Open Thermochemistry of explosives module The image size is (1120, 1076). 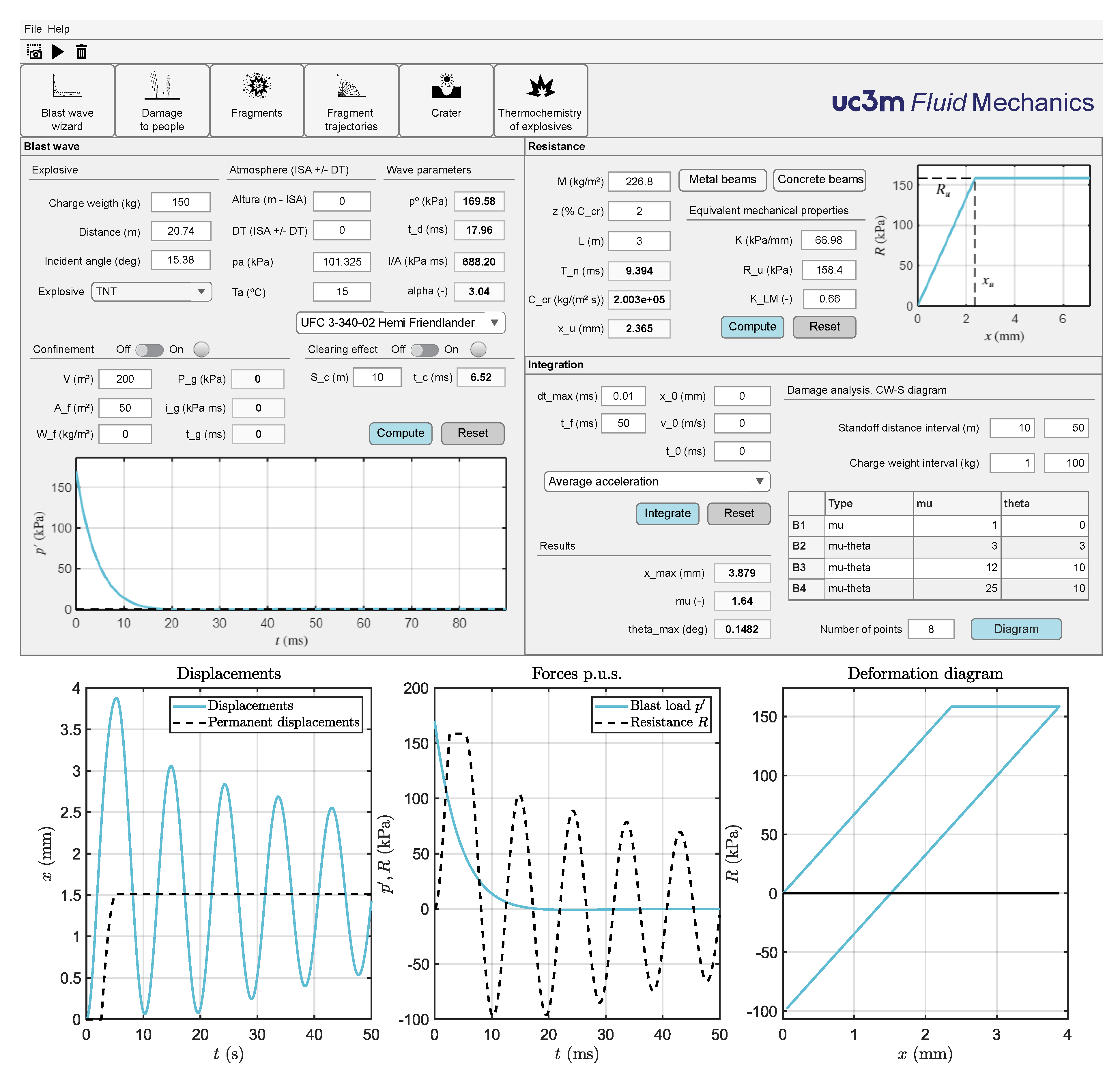point(540,100)
